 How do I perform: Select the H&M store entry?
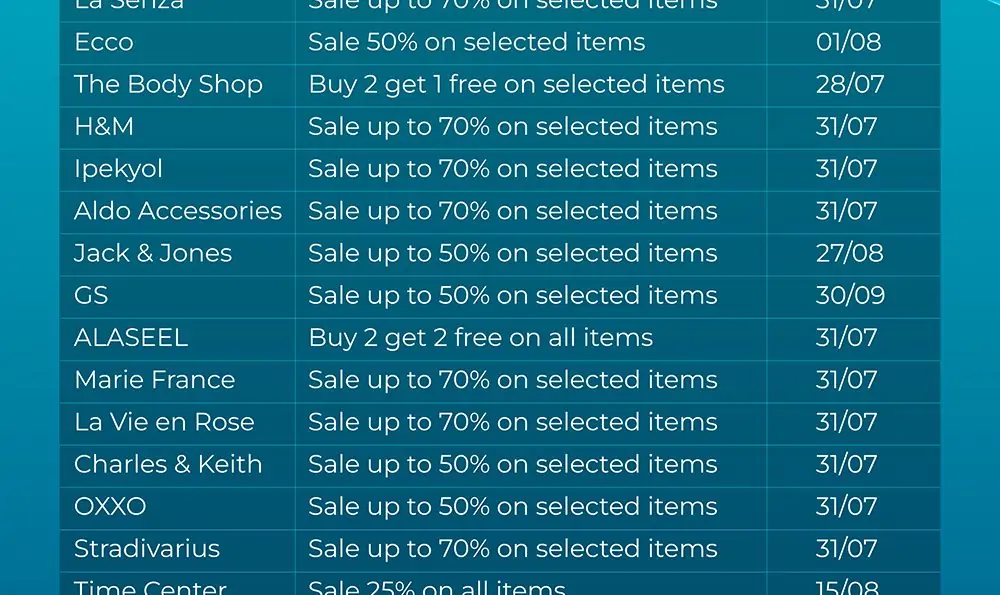(x=104, y=126)
